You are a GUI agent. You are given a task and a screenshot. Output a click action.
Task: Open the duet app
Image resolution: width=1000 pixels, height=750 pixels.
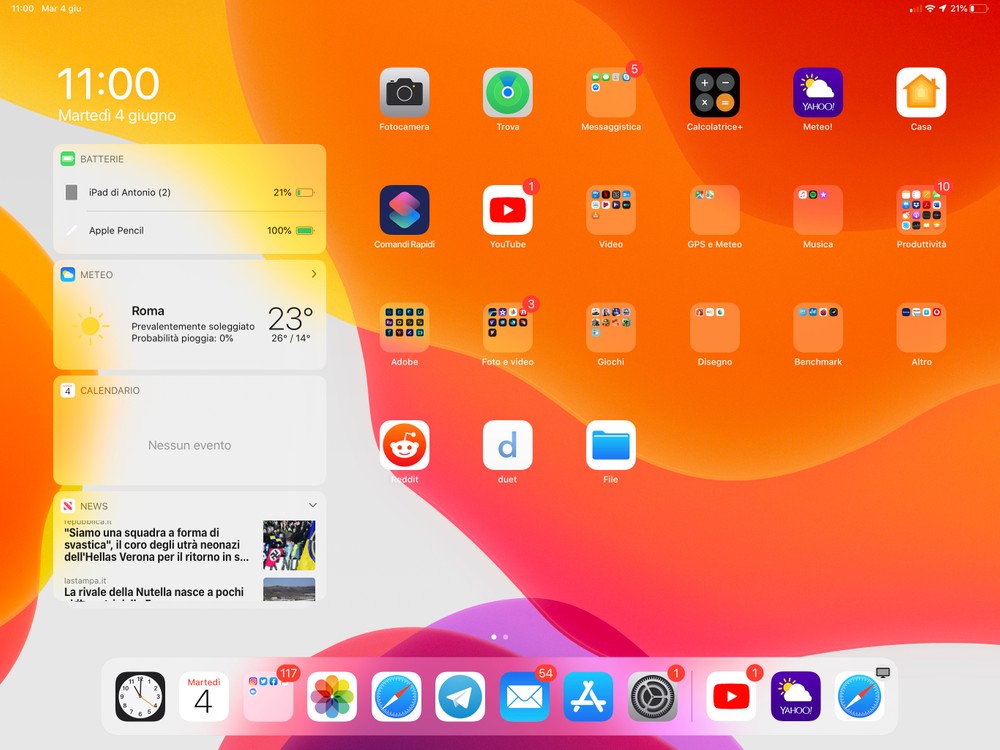(x=508, y=445)
